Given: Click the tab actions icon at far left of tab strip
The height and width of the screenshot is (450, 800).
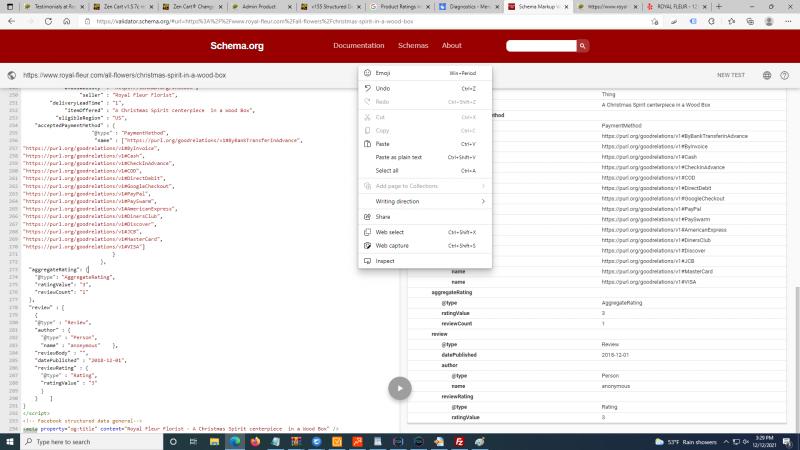Looking at the screenshot, I should (x=10, y=7).
